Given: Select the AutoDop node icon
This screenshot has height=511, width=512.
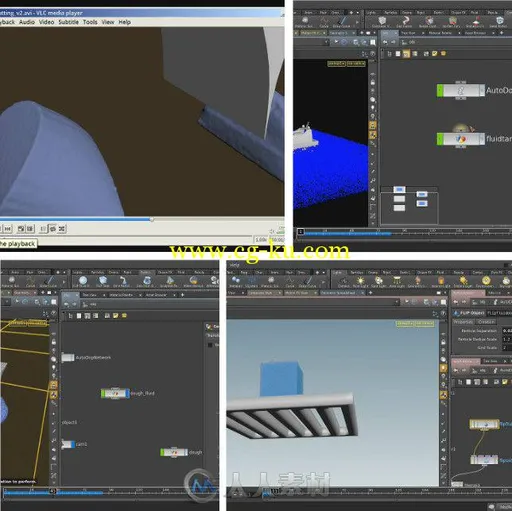Looking at the screenshot, I should (461, 90).
